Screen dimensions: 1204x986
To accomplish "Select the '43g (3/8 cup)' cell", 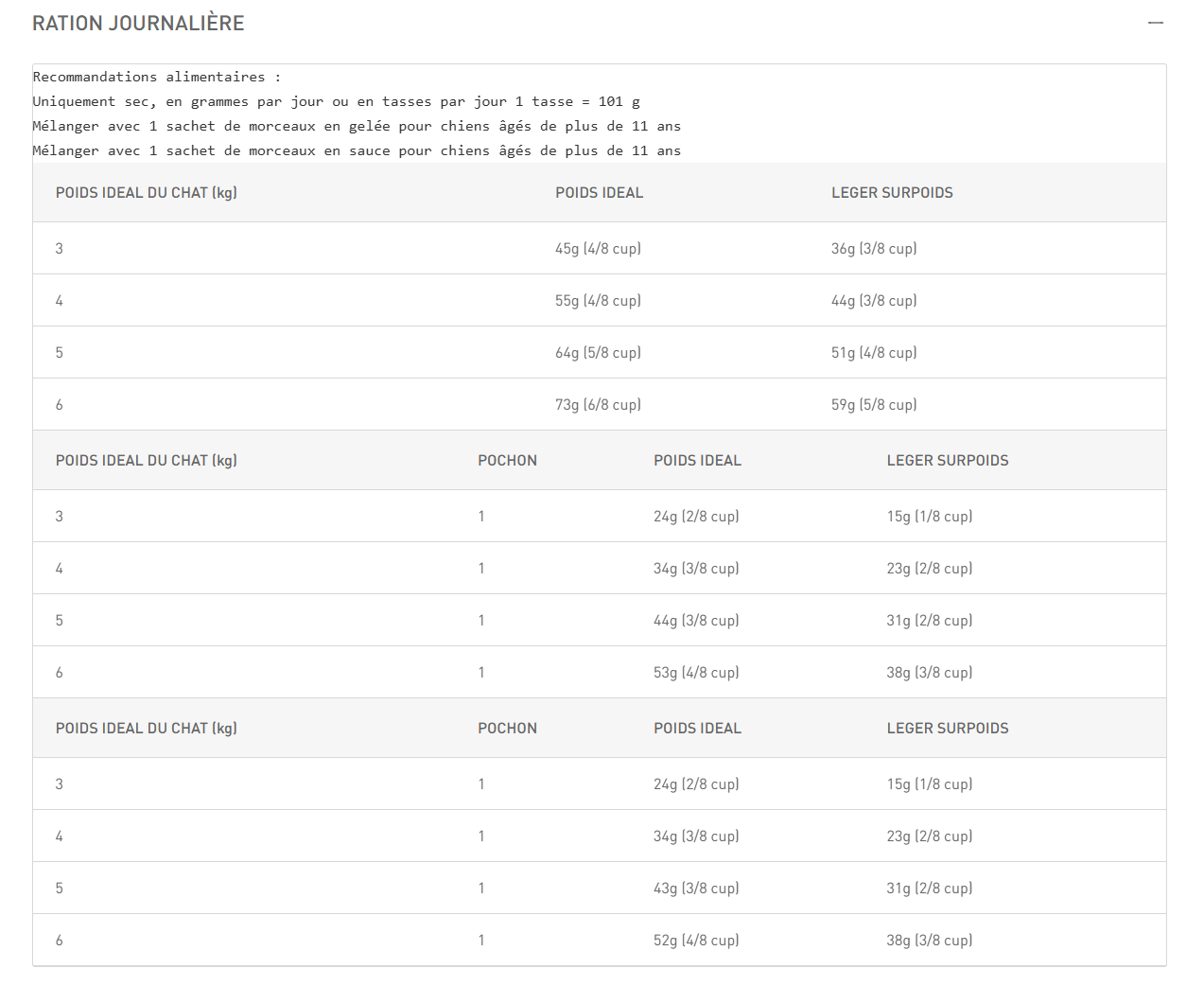I will point(696,889).
